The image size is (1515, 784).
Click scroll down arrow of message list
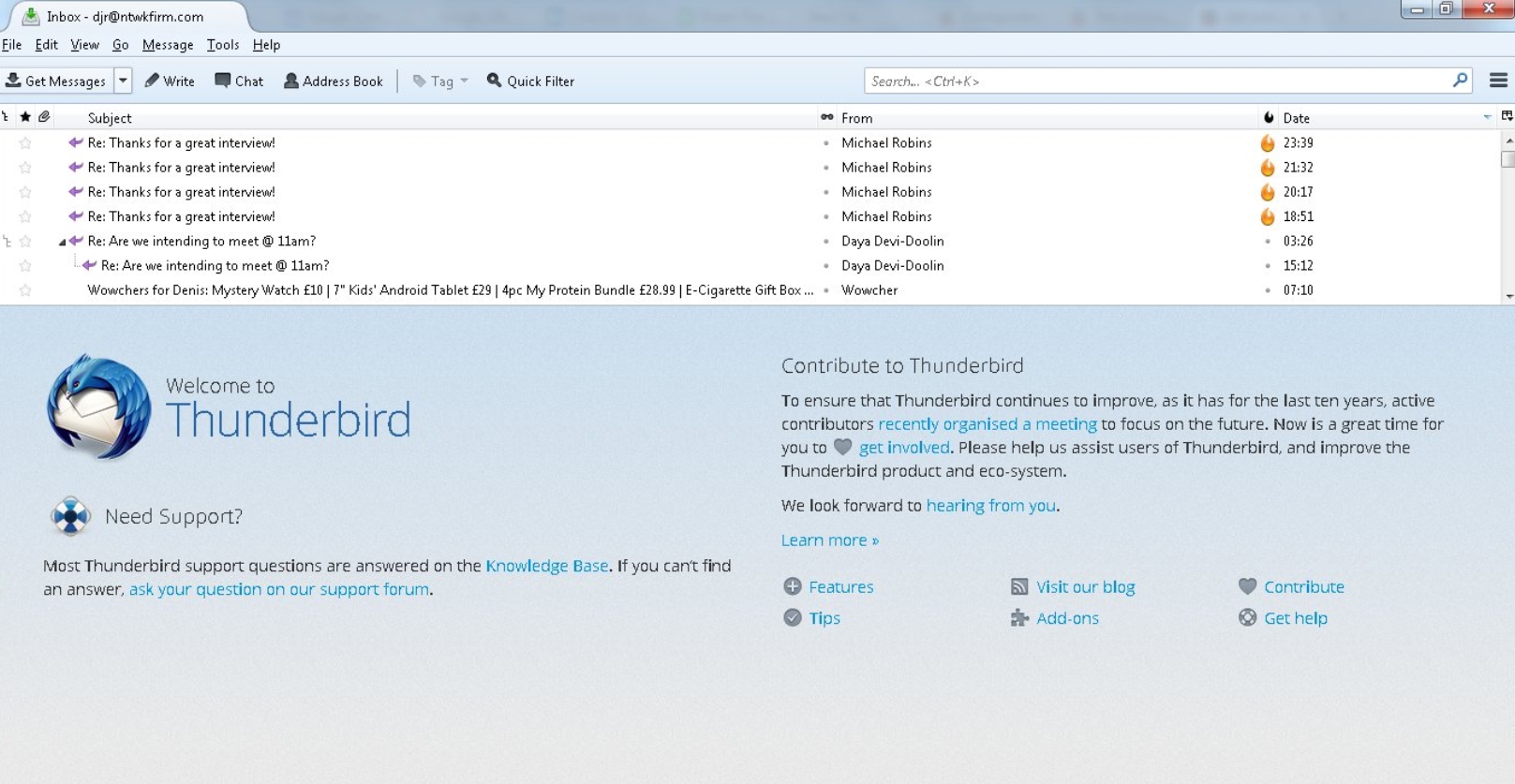tap(1508, 296)
